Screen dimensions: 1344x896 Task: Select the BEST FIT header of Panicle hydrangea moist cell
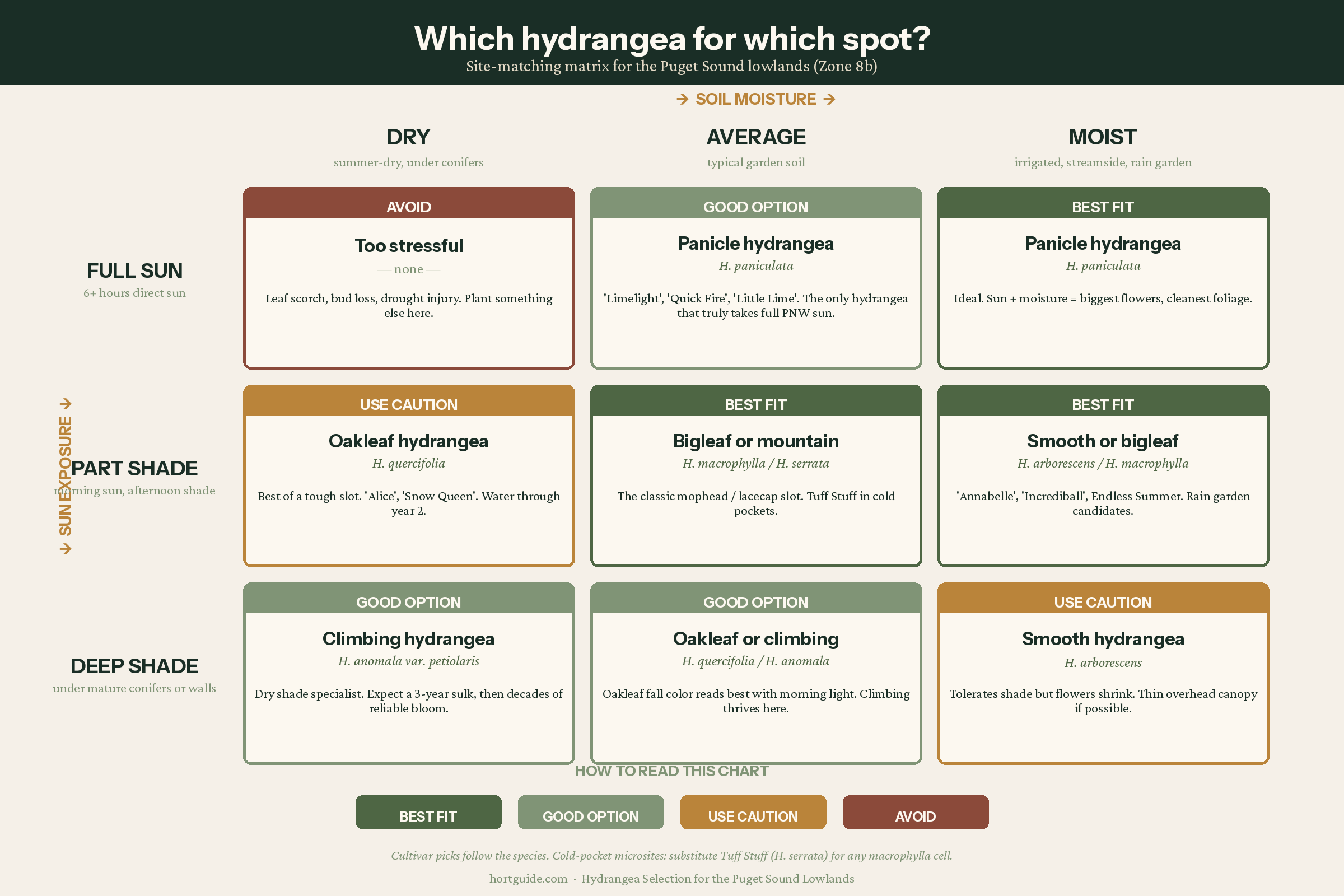click(1103, 207)
